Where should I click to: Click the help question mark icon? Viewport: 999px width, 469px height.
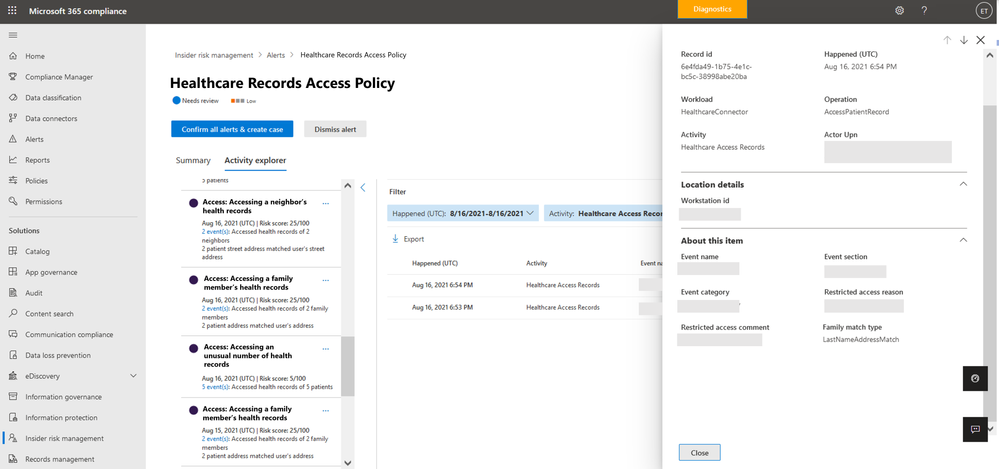point(924,11)
